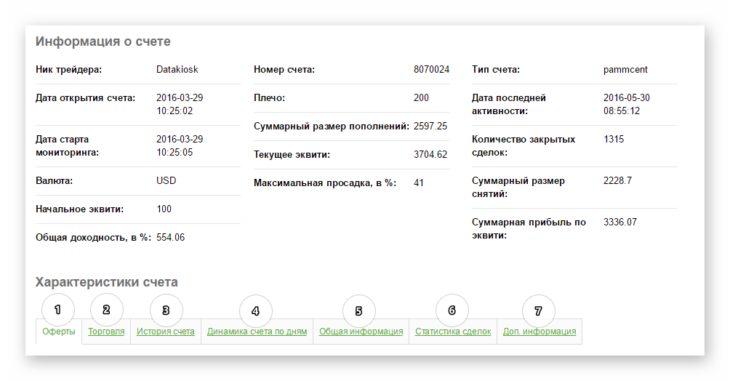Select total return value 554.06
The height and width of the screenshot is (381, 730).
(170, 238)
